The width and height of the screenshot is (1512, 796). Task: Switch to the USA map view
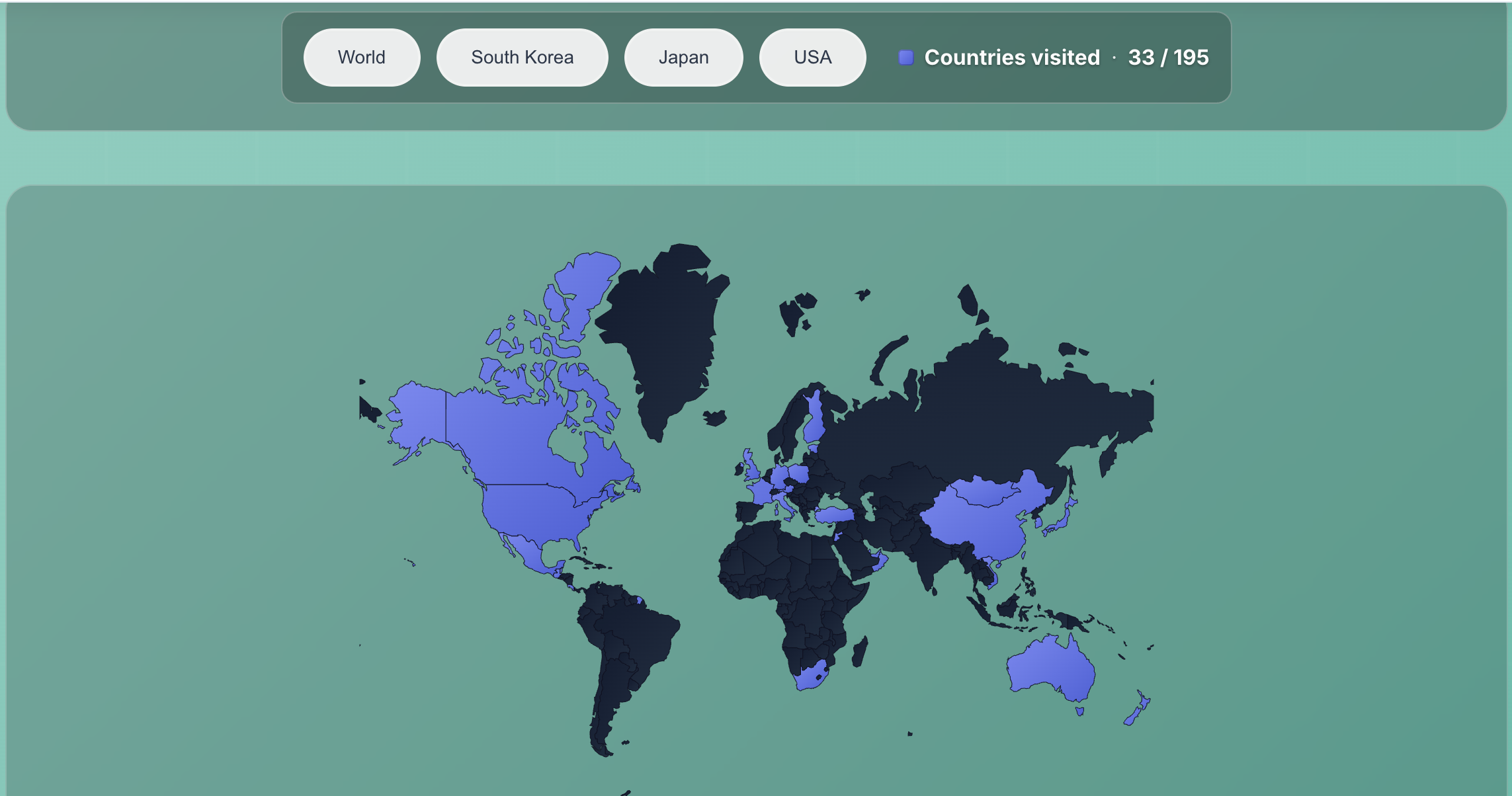click(x=812, y=58)
